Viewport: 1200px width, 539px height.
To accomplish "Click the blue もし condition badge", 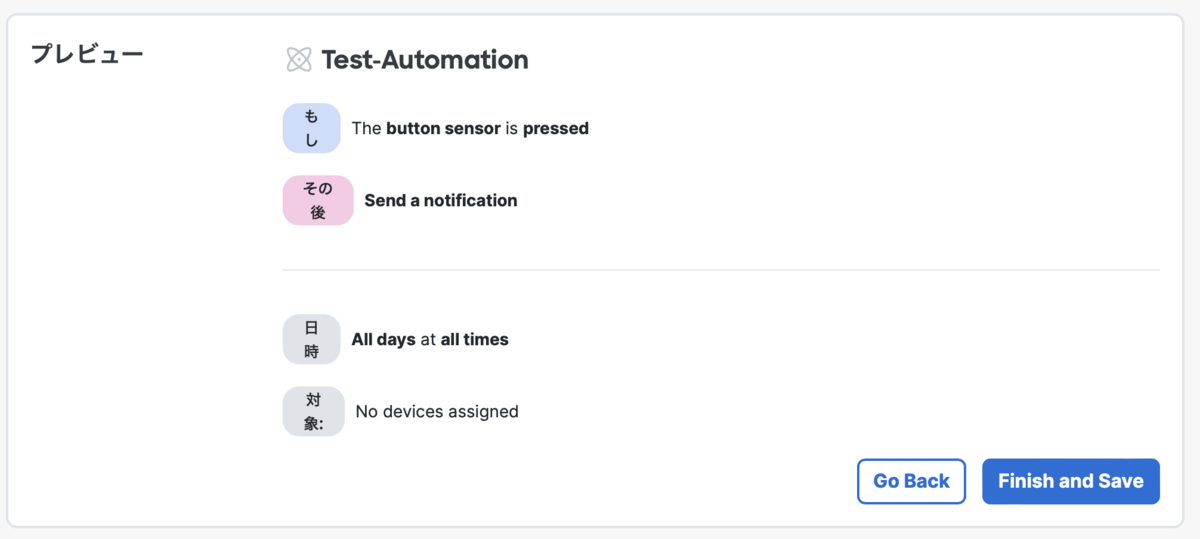I will (311, 128).
